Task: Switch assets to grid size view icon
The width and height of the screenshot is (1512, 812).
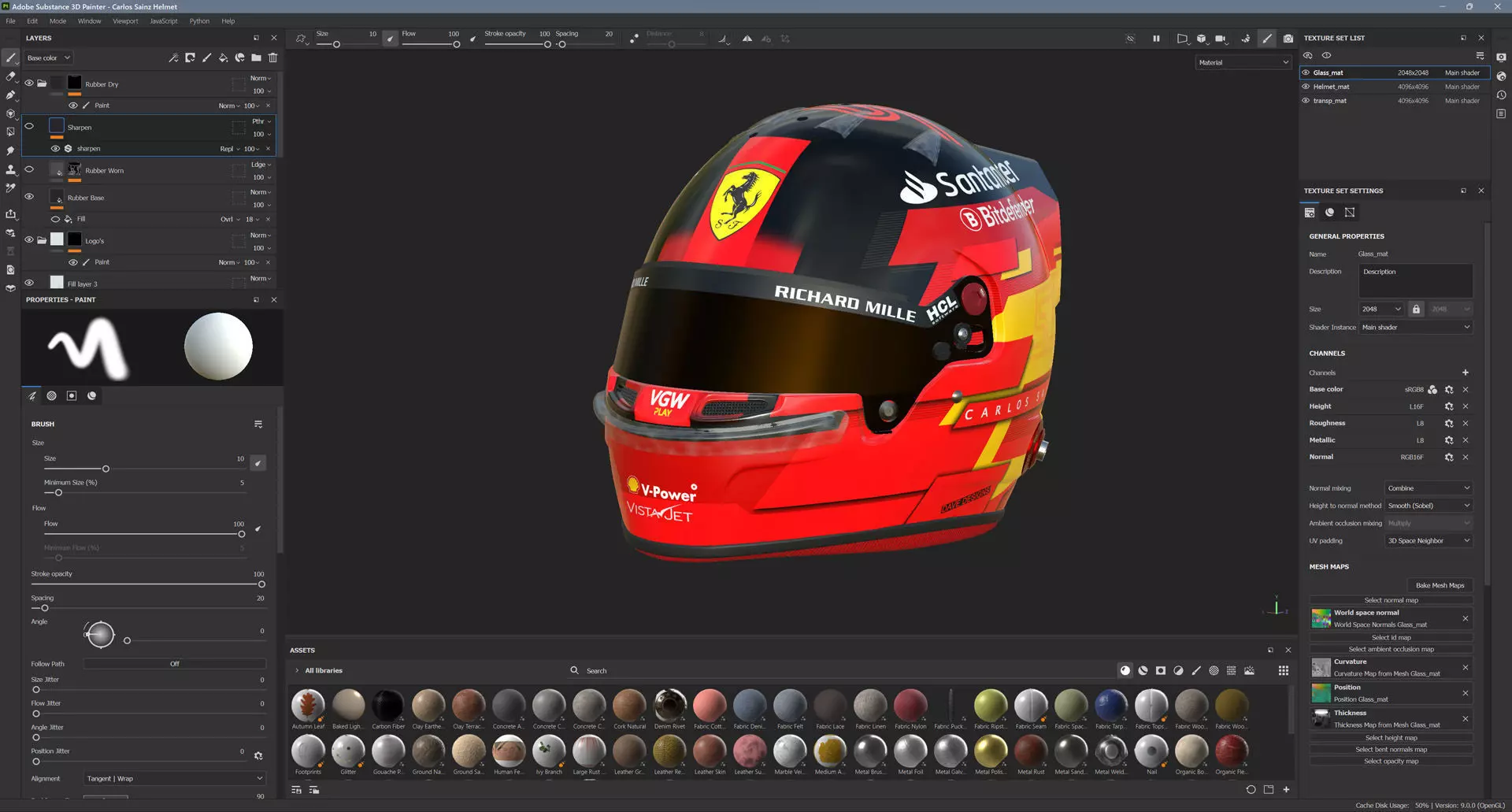Action: click(x=1283, y=670)
